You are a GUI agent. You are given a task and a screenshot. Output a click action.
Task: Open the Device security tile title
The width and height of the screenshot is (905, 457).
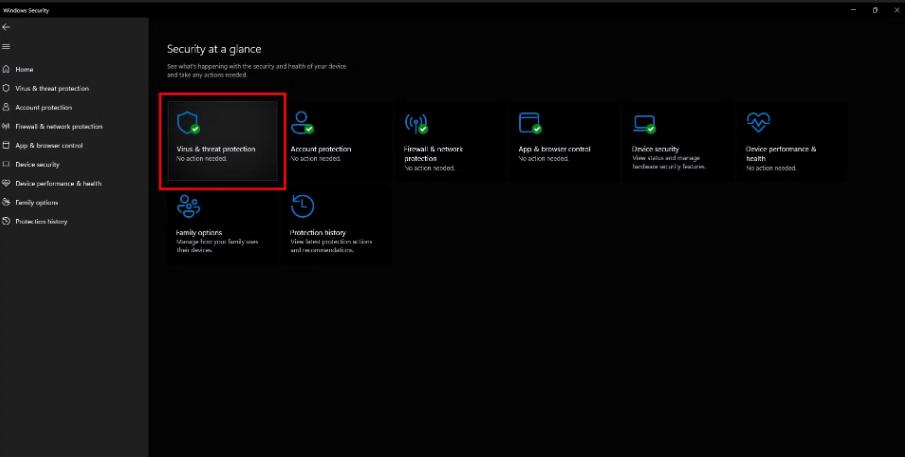[656, 149]
